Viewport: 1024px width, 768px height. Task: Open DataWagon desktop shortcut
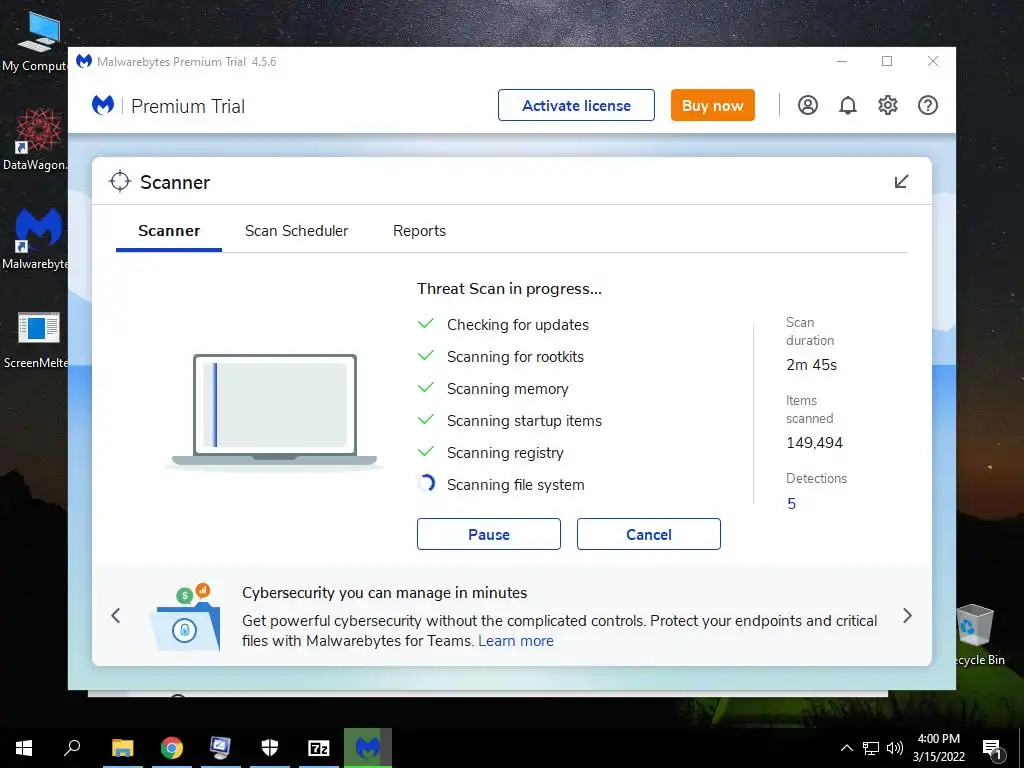click(37, 140)
